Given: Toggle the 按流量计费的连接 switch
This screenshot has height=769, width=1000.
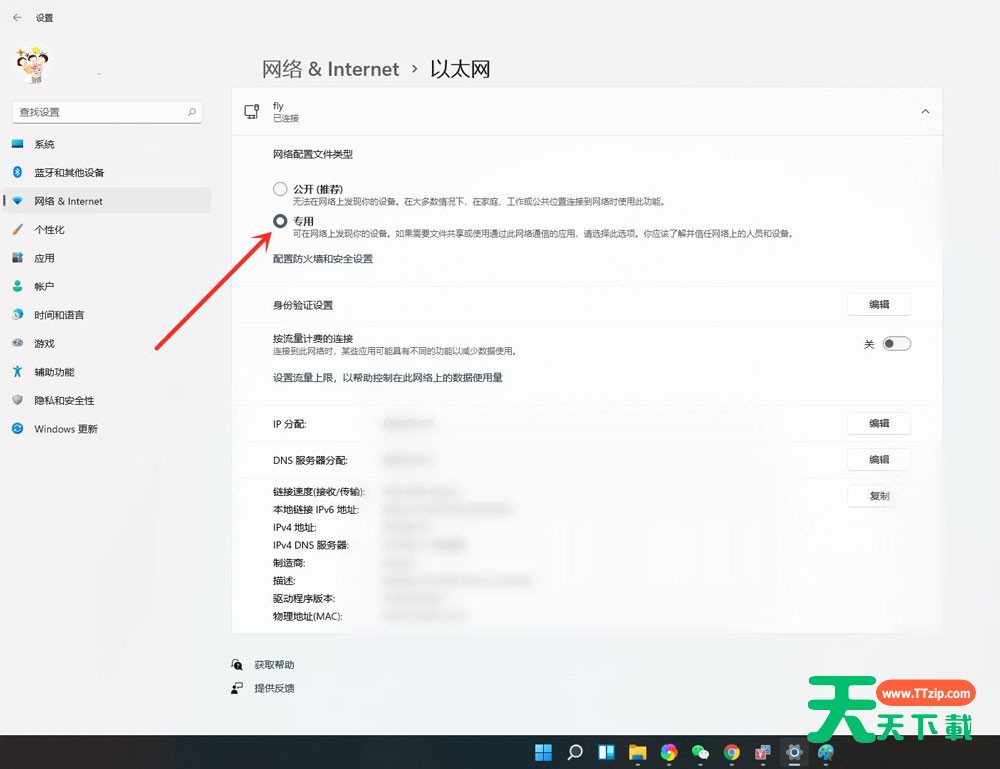Looking at the screenshot, I should (x=896, y=344).
